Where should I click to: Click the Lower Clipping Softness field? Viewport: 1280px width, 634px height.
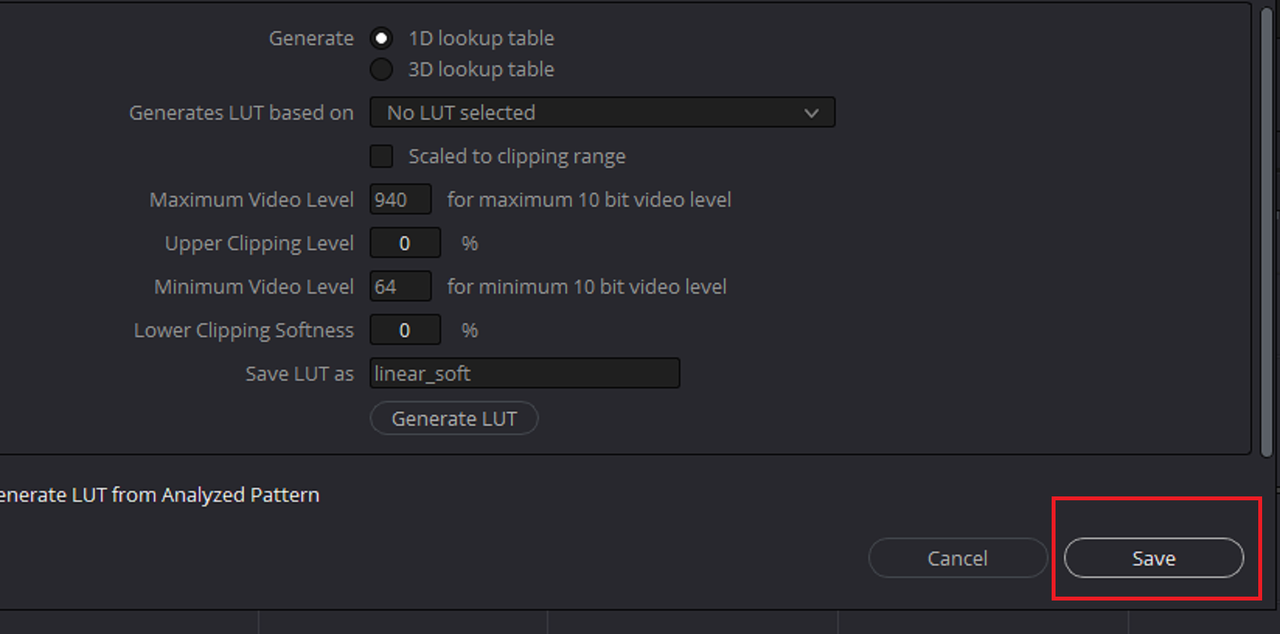[x=405, y=330]
